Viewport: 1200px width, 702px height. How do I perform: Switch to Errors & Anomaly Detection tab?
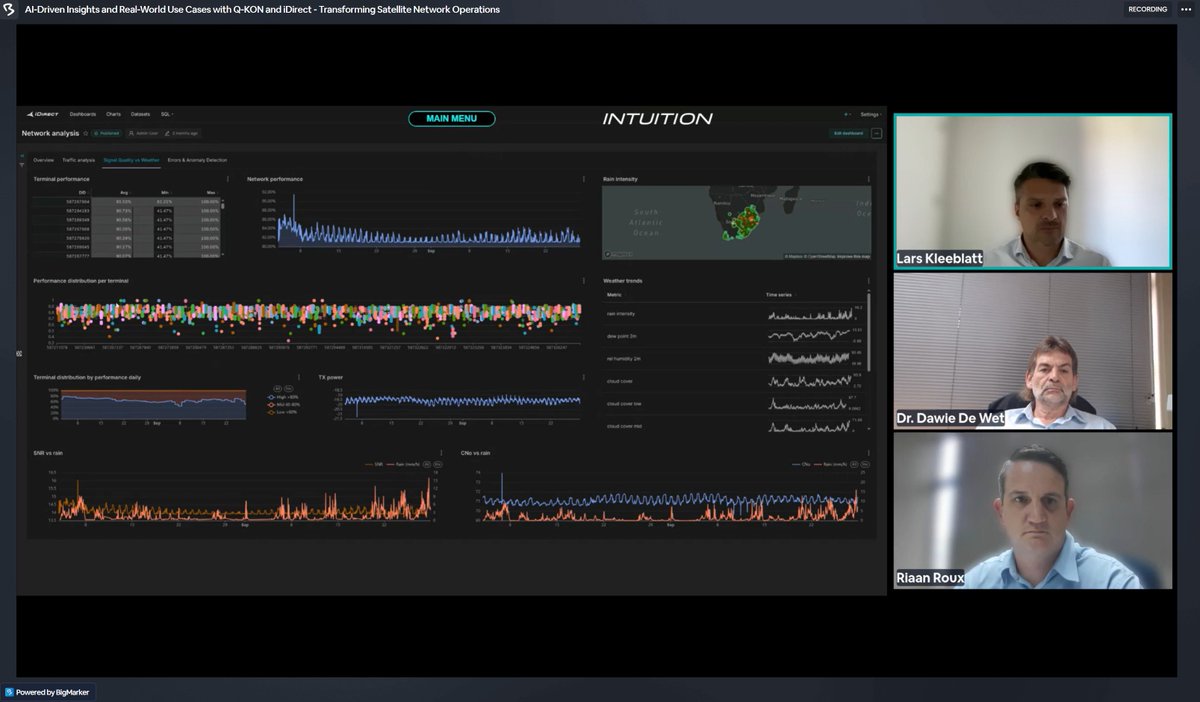(197, 160)
